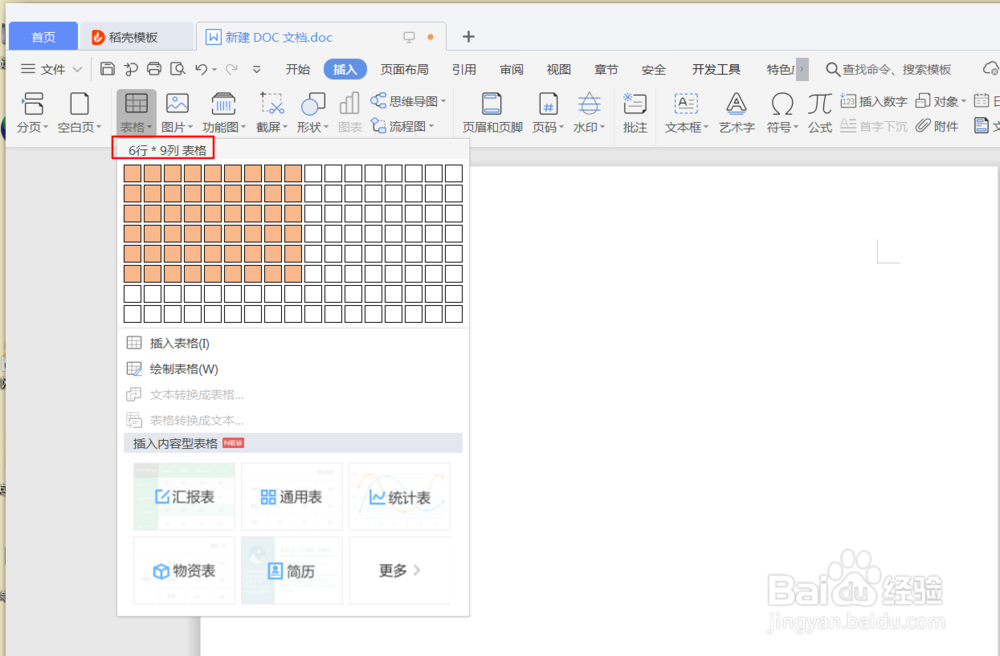Open the 艺术字 WordArt dropdown
Image resolution: width=1000 pixels, height=656 pixels.
pyautogui.click(x=736, y=110)
